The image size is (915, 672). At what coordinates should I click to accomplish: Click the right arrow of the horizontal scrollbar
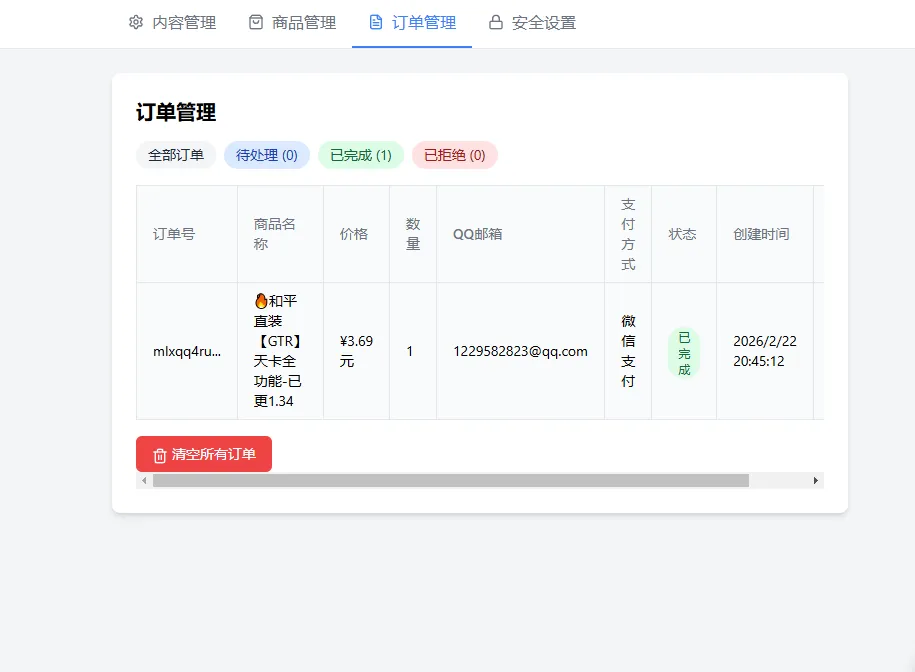coord(815,480)
